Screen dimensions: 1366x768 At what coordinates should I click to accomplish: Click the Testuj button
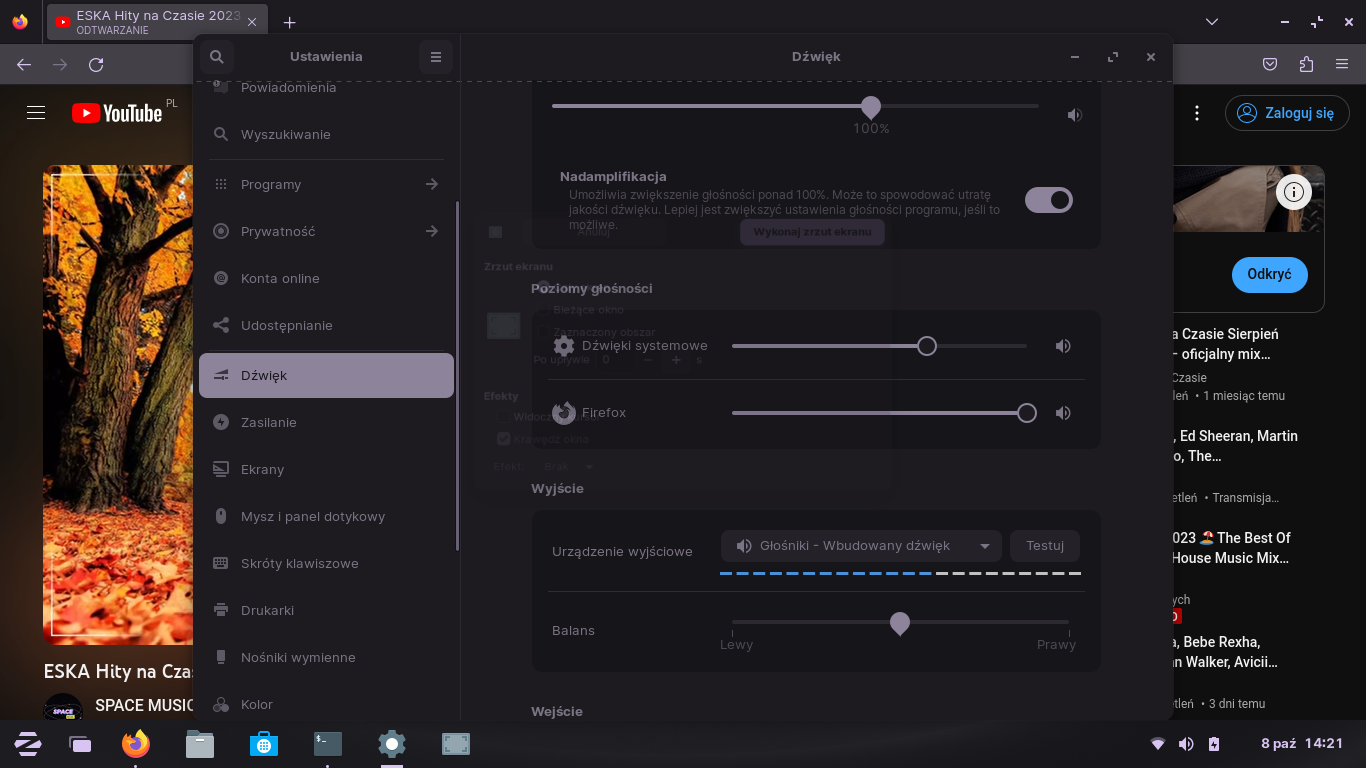point(1045,546)
